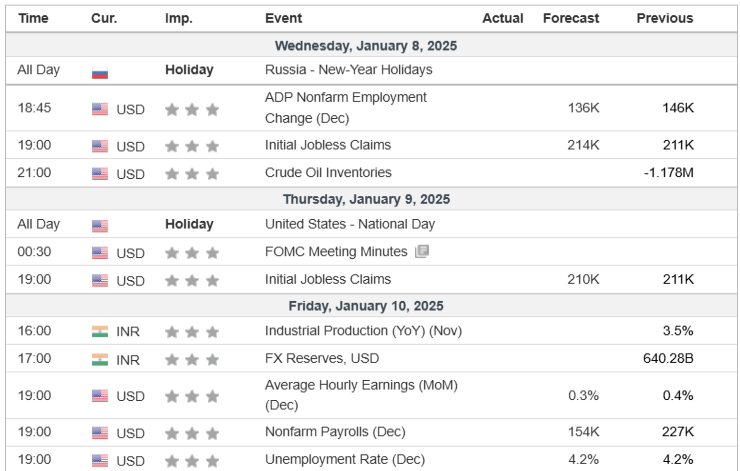Click importance stars for Crude Oil Inventories
Viewport: 740px width, 471px height.
click(192, 173)
